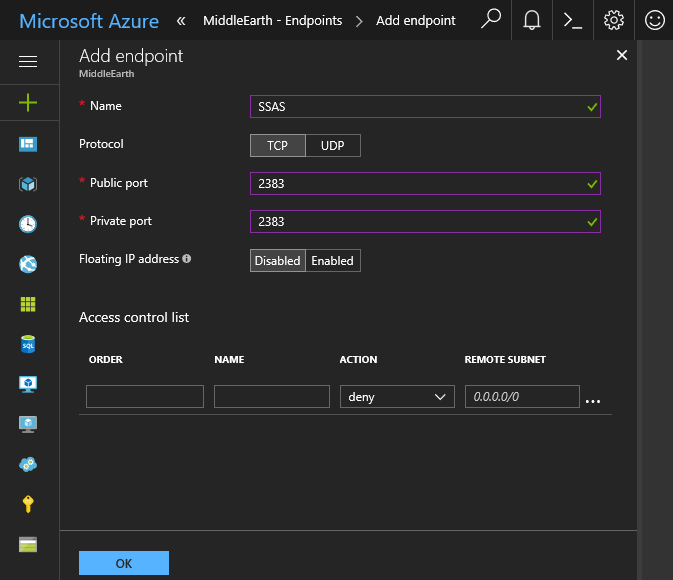673x580 pixels.
Task: Set Floating IP address to Enabled
Action: (x=333, y=261)
